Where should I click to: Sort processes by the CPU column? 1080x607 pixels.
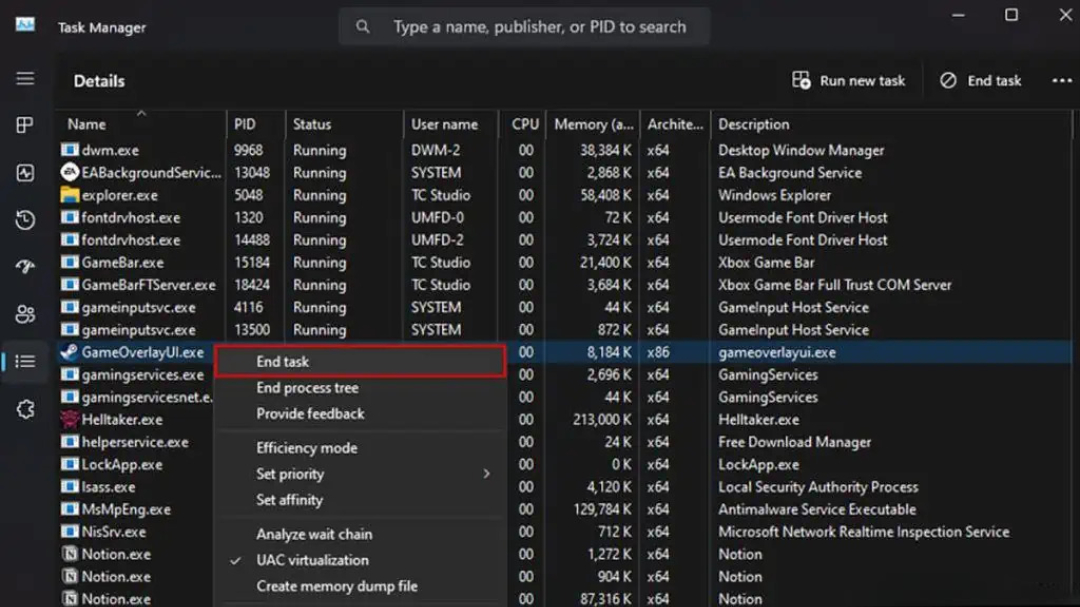(x=525, y=125)
